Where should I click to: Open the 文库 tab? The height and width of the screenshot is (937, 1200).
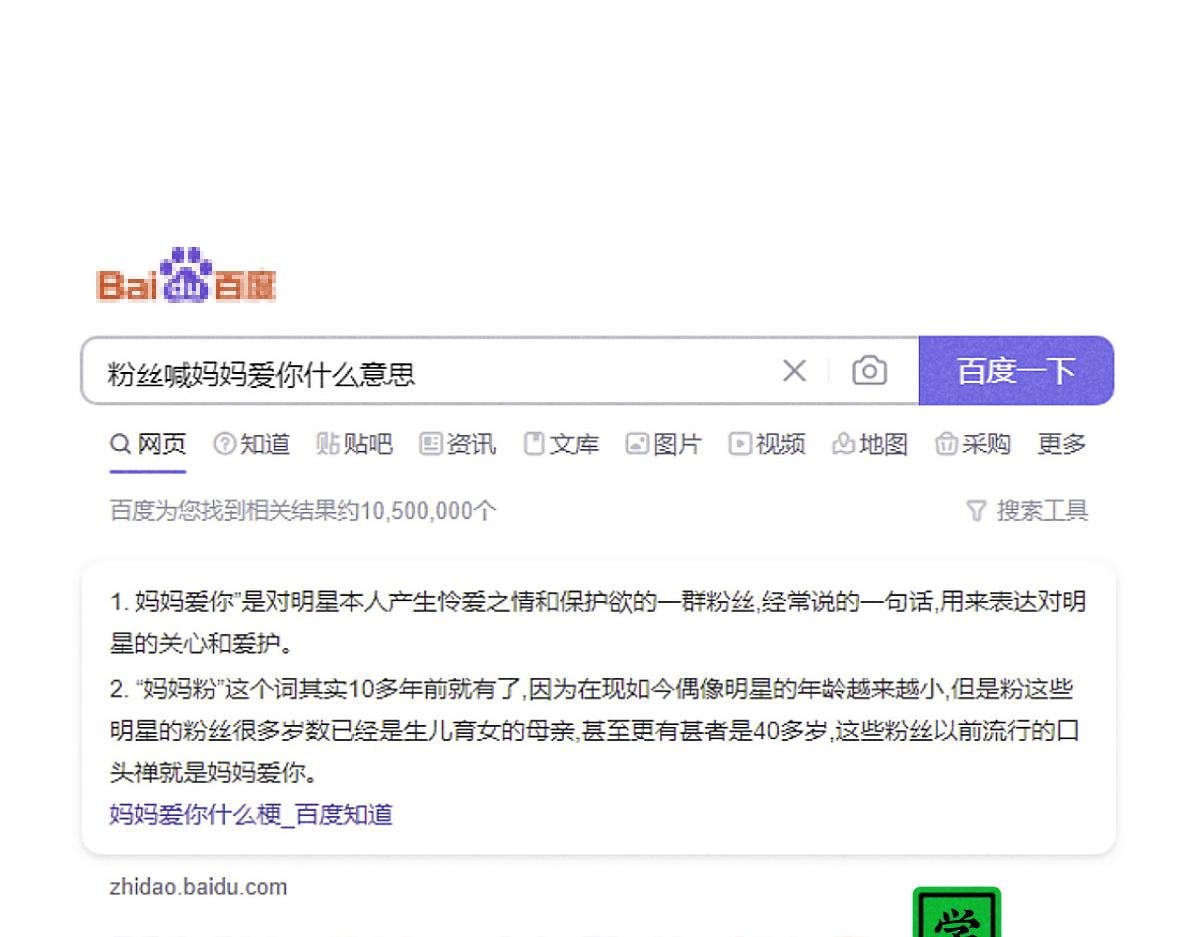tap(562, 444)
